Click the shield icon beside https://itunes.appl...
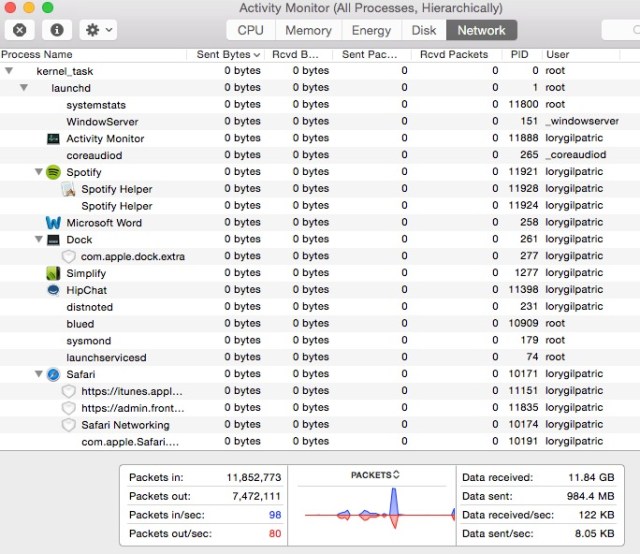 69,391
